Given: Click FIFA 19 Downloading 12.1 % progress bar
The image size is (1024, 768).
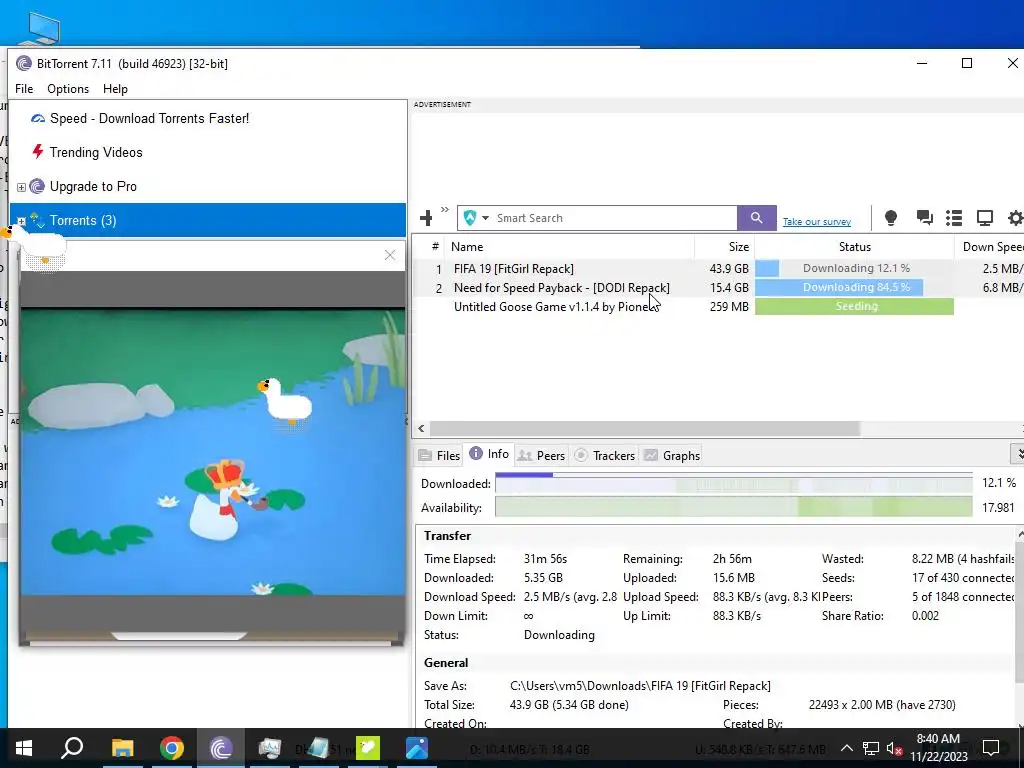Looking at the screenshot, I should click(854, 268).
